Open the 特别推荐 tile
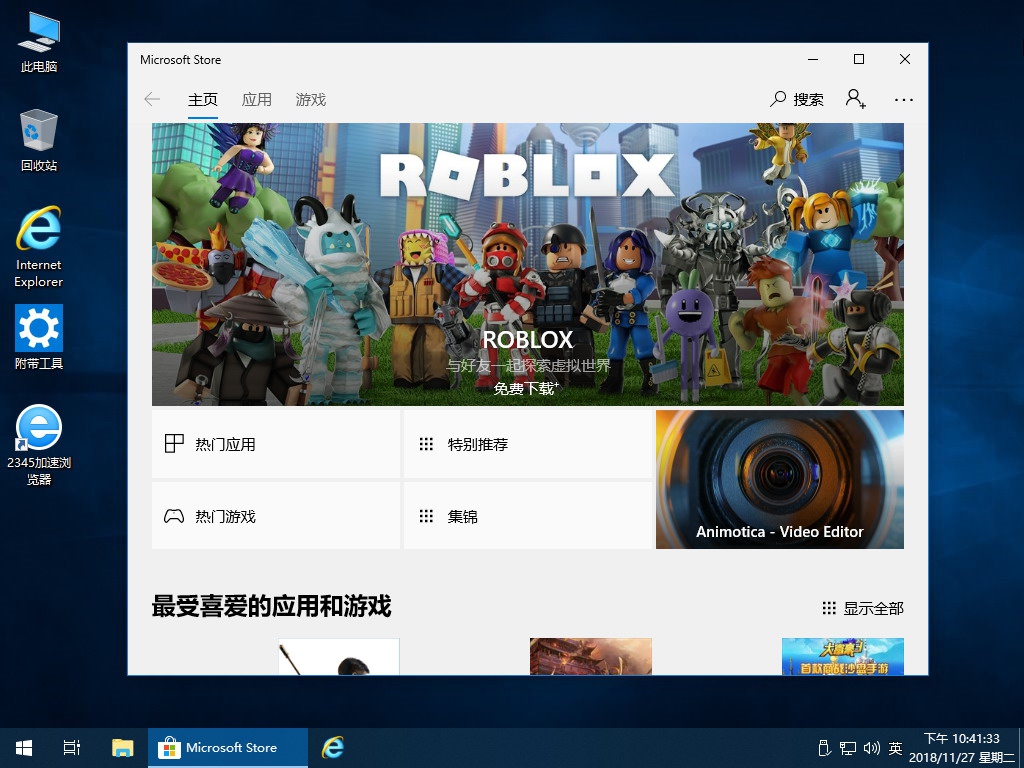Image resolution: width=1024 pixels, height=768 pixels. click(528, 444)
